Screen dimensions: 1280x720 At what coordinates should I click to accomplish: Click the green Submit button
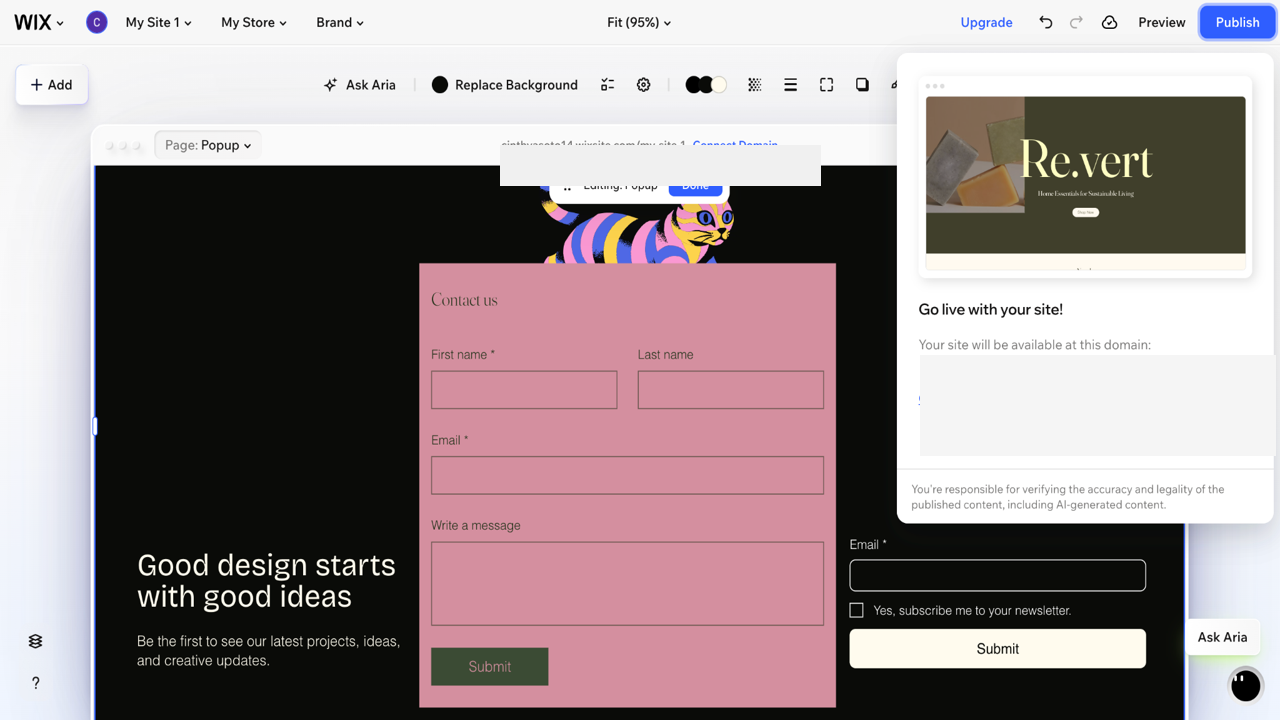pyautogui.click(x=489, y=667)
